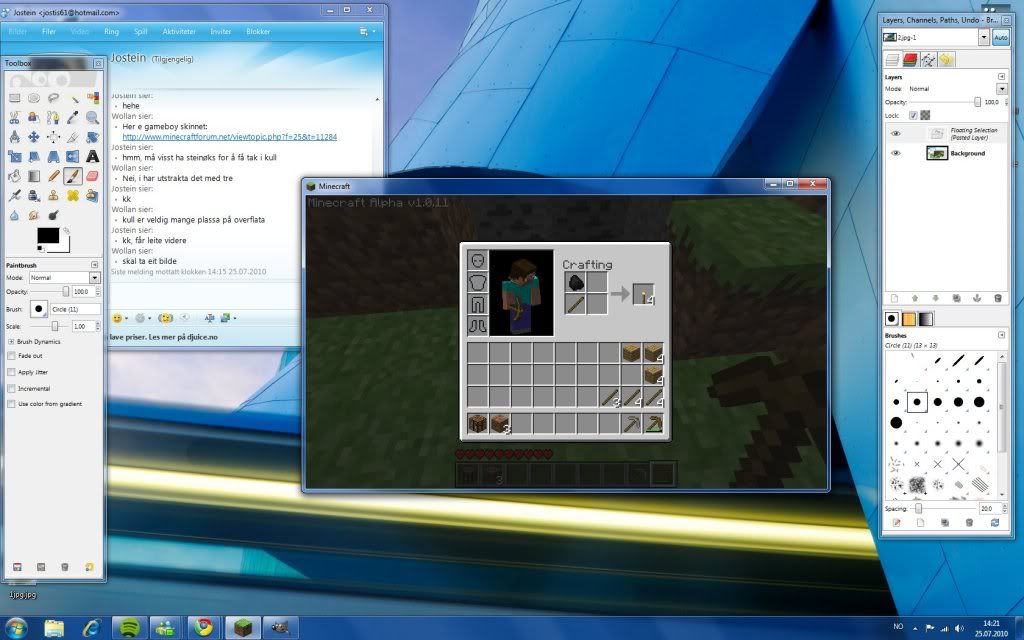The height and width of the screenshot is (640, 1024).
Task: Enable Use color from gradient checkbox
Action: pyautogui.click(x=11, y=404)
